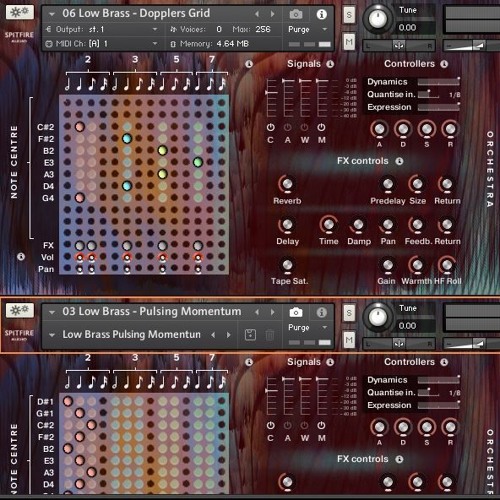Select previous preset arrow beside Low Brass Pulsing Momentun
Screen dimensions: 500x500
pos(213,335)
